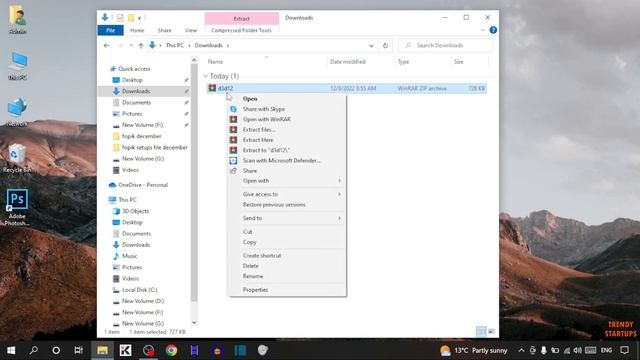Choose Create shortcut

tap(287, 256)
